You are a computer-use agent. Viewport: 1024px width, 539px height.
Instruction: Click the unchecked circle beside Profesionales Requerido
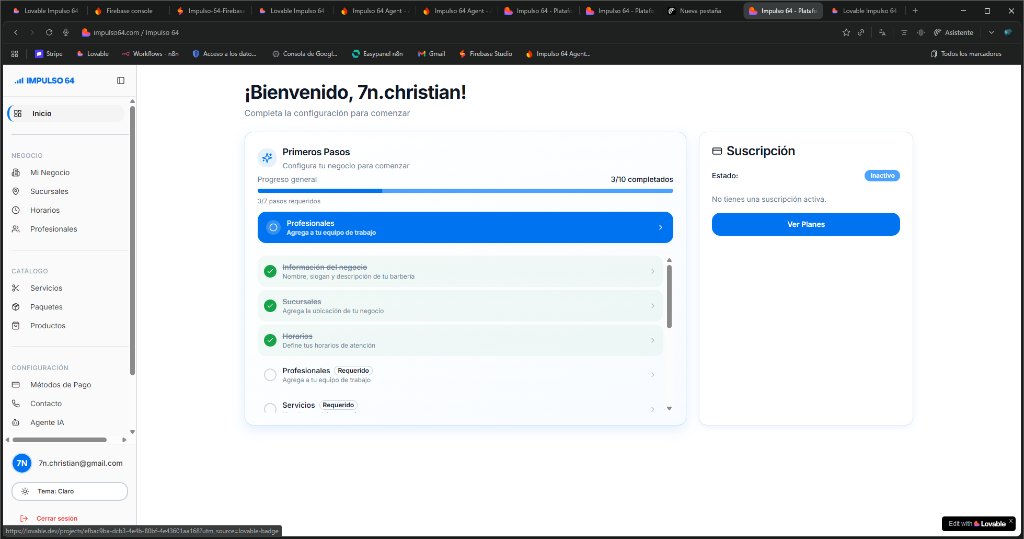point(270,375)
